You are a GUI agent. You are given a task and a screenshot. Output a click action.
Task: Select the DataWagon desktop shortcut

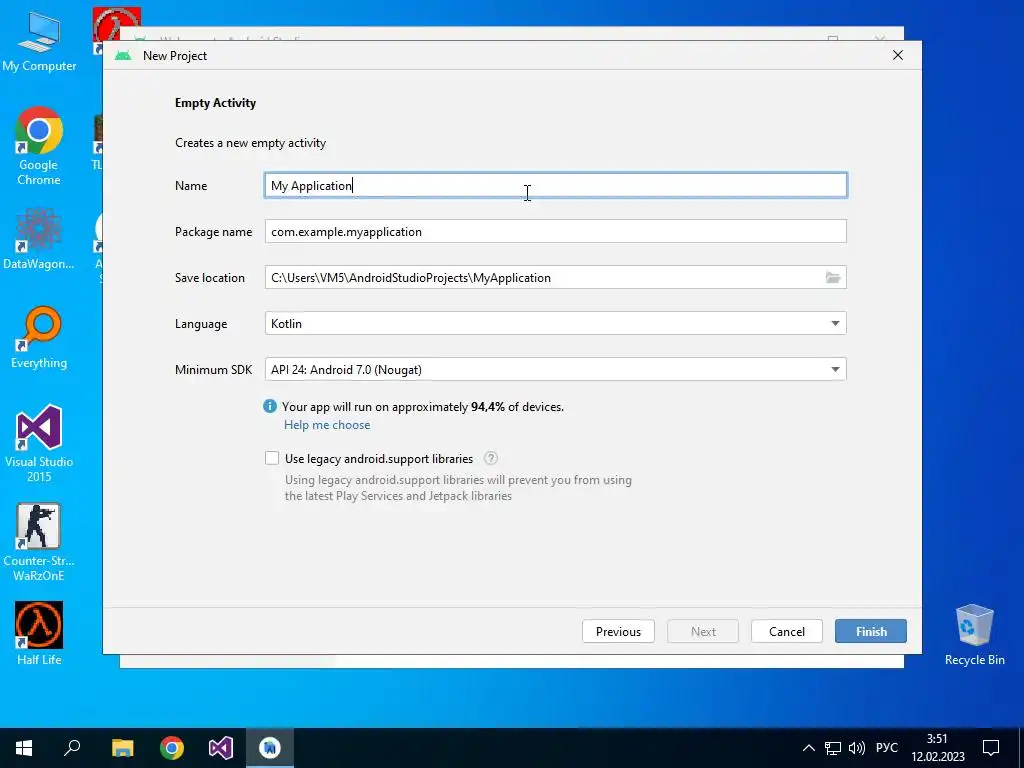[x=39, y=239]
